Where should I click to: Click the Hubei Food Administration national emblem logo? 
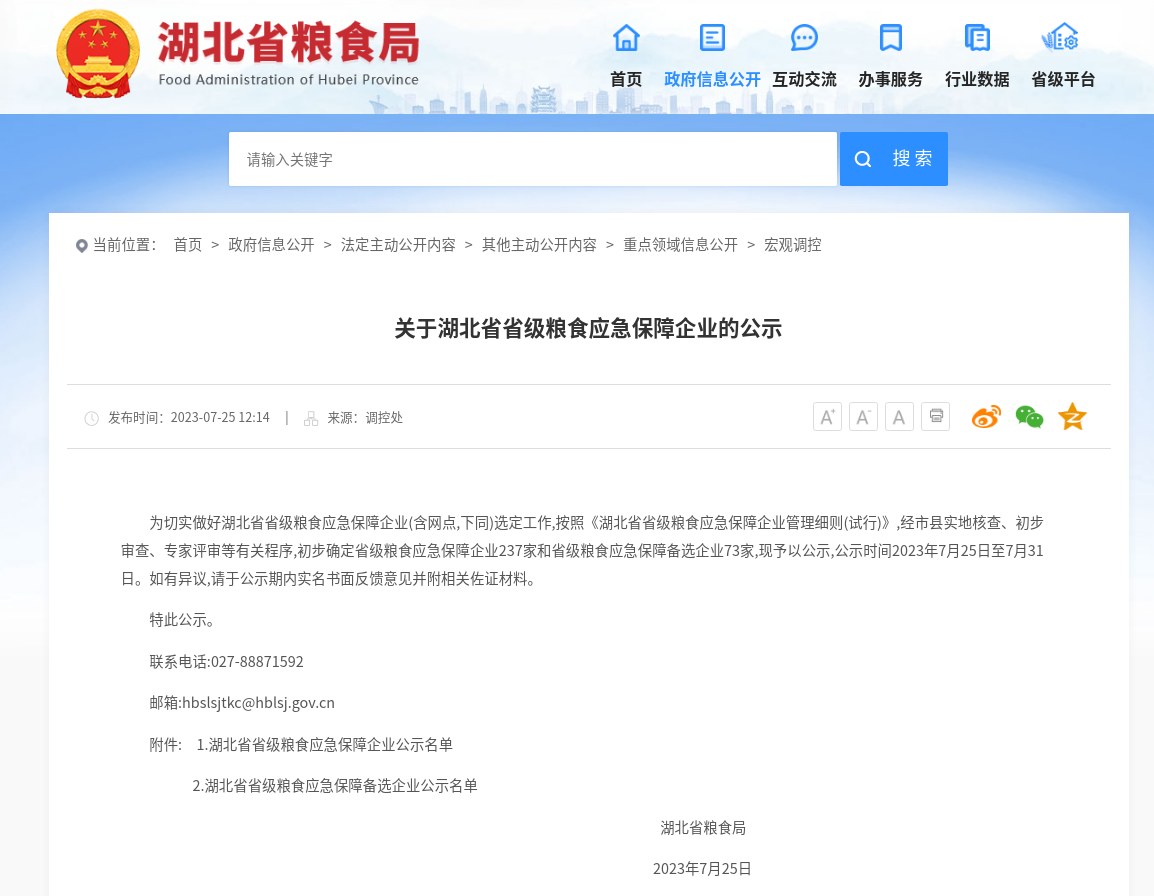click(x=98, y=54)
